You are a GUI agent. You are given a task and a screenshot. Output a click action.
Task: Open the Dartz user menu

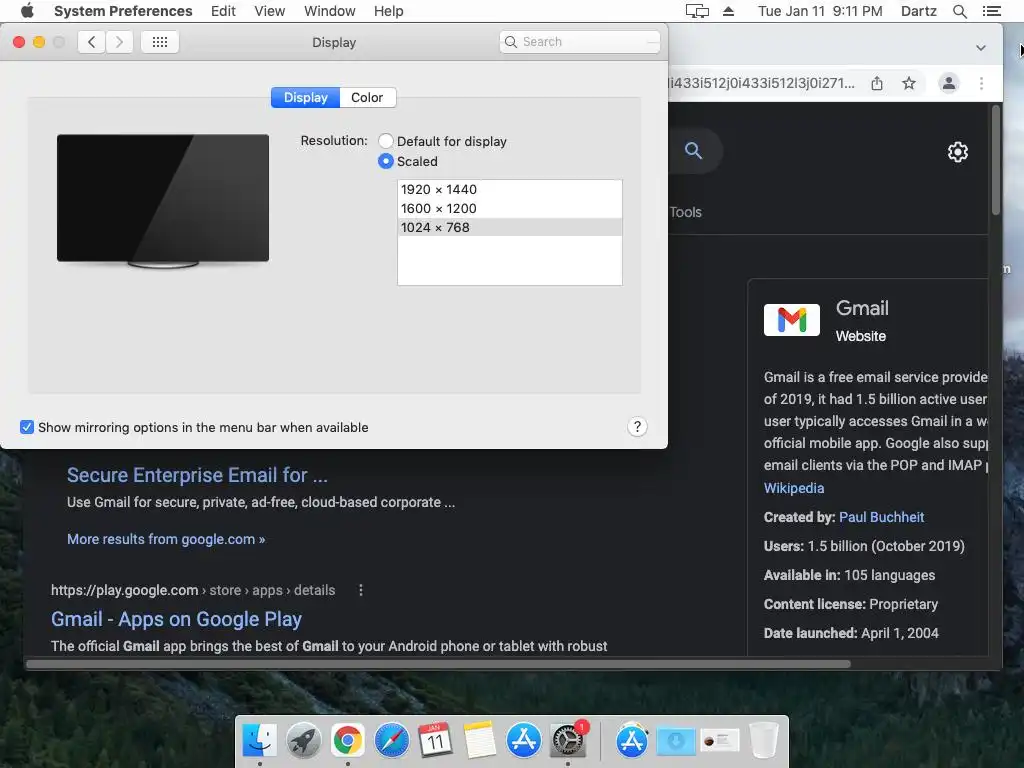coord(918,11)
